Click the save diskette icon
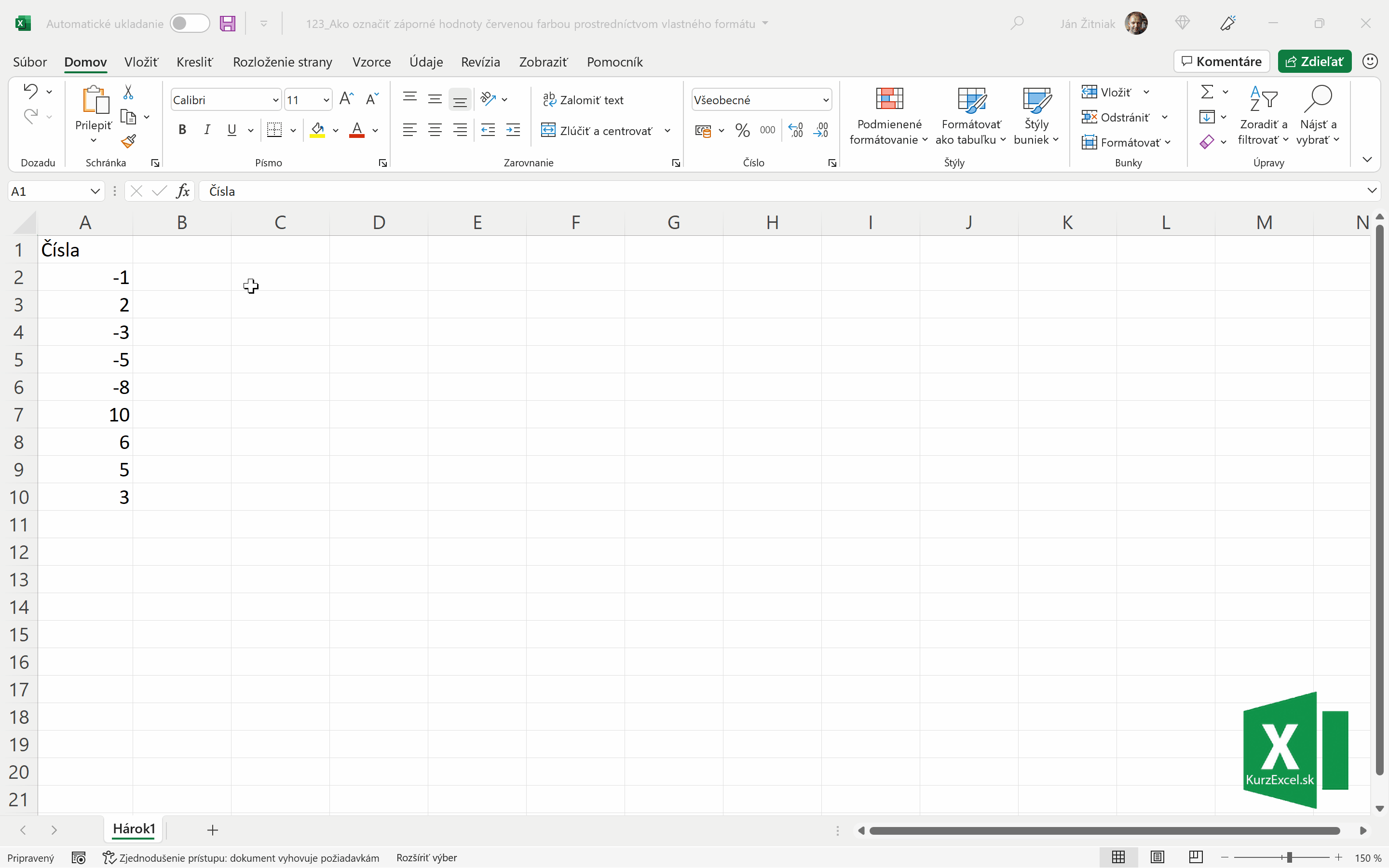1389x868 pixels. [x=228, y=24]
